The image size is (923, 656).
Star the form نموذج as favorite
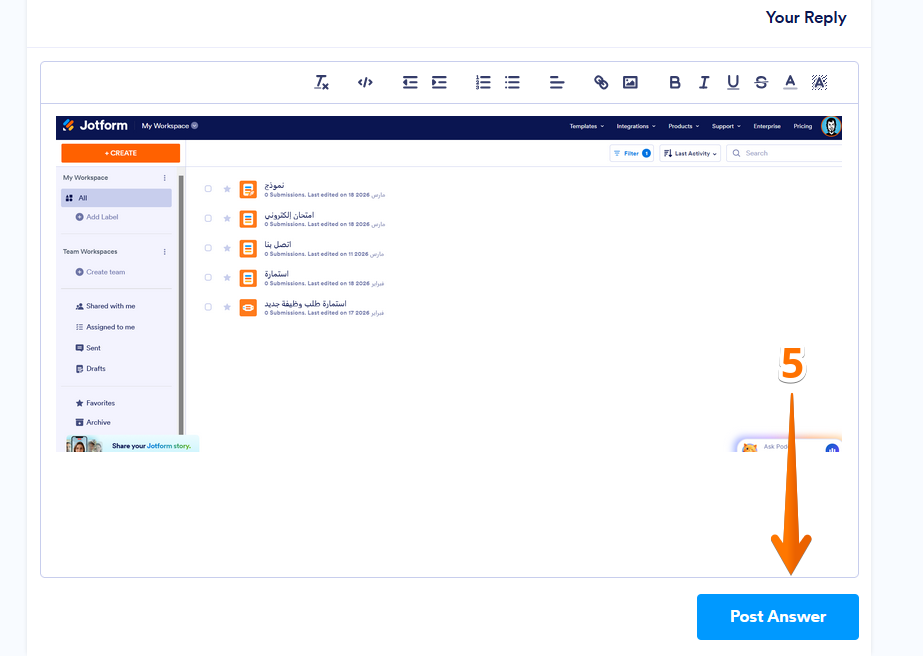point(227,189)
